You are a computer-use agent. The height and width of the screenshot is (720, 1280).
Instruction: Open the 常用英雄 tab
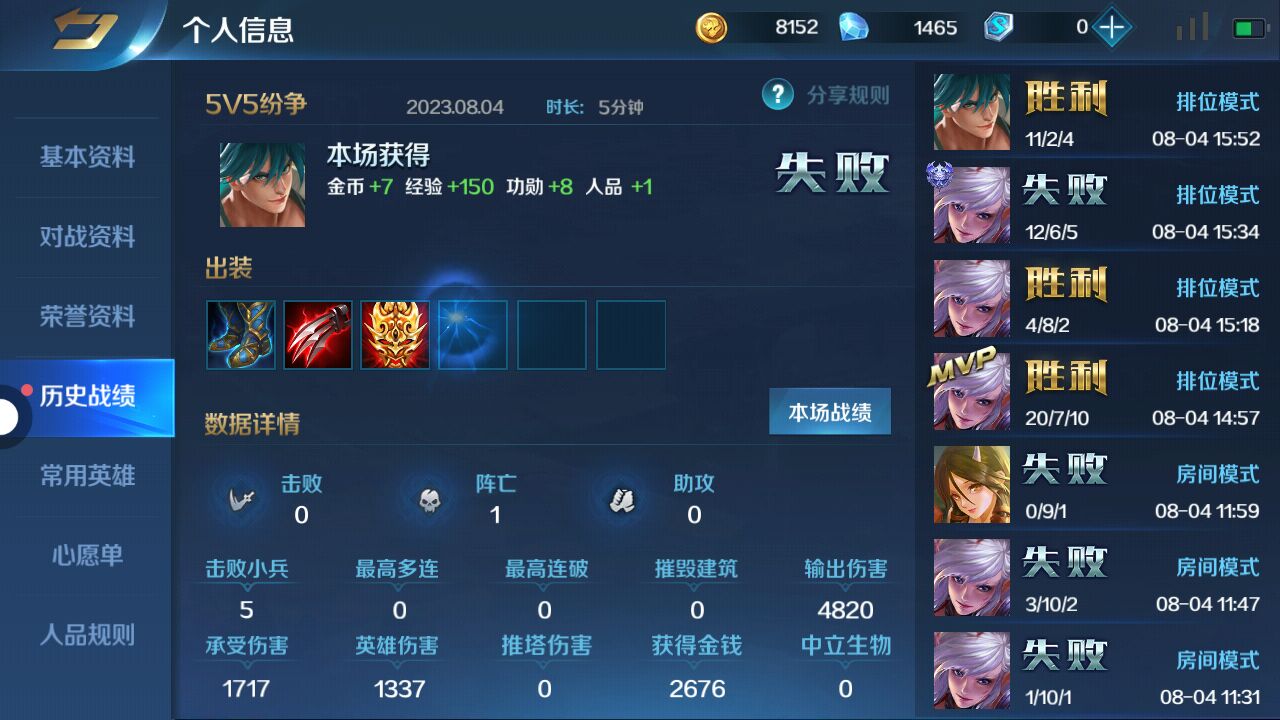(87, 476)
